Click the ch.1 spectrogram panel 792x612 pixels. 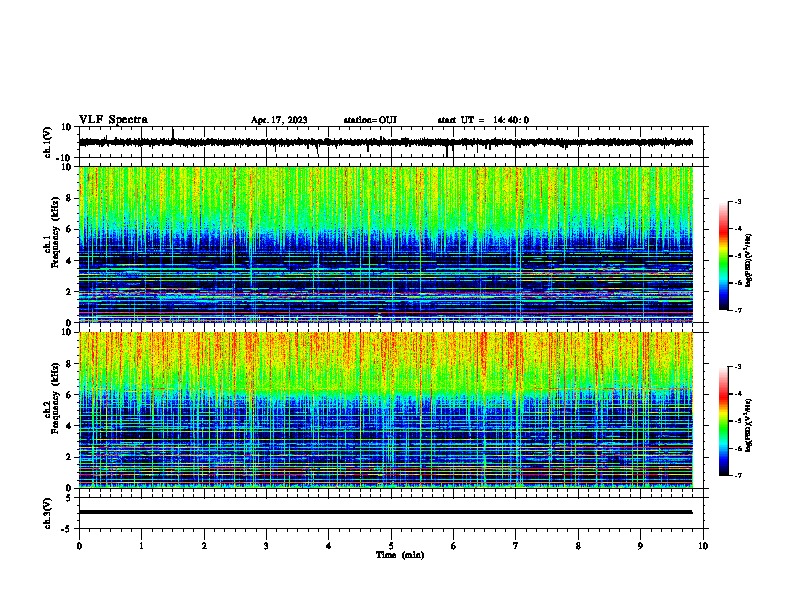point(385,244)
